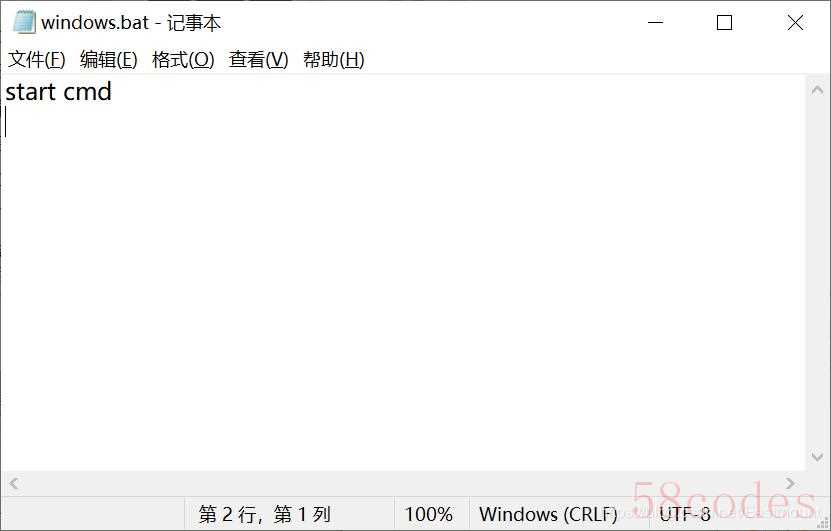This screenshot has height=531, width=831.
Task: Click the 100% zoom level in status bar
Action: click(x=429, y=514)
